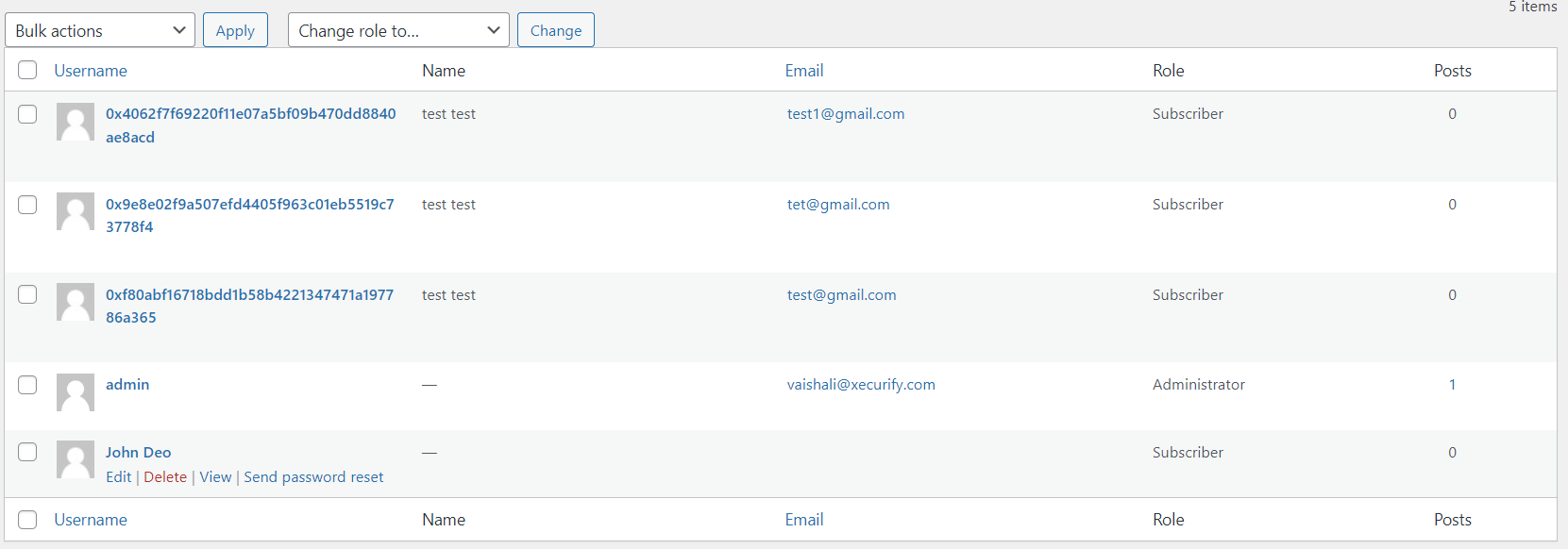Email test@gmail.com link

(x=842, y=295)
